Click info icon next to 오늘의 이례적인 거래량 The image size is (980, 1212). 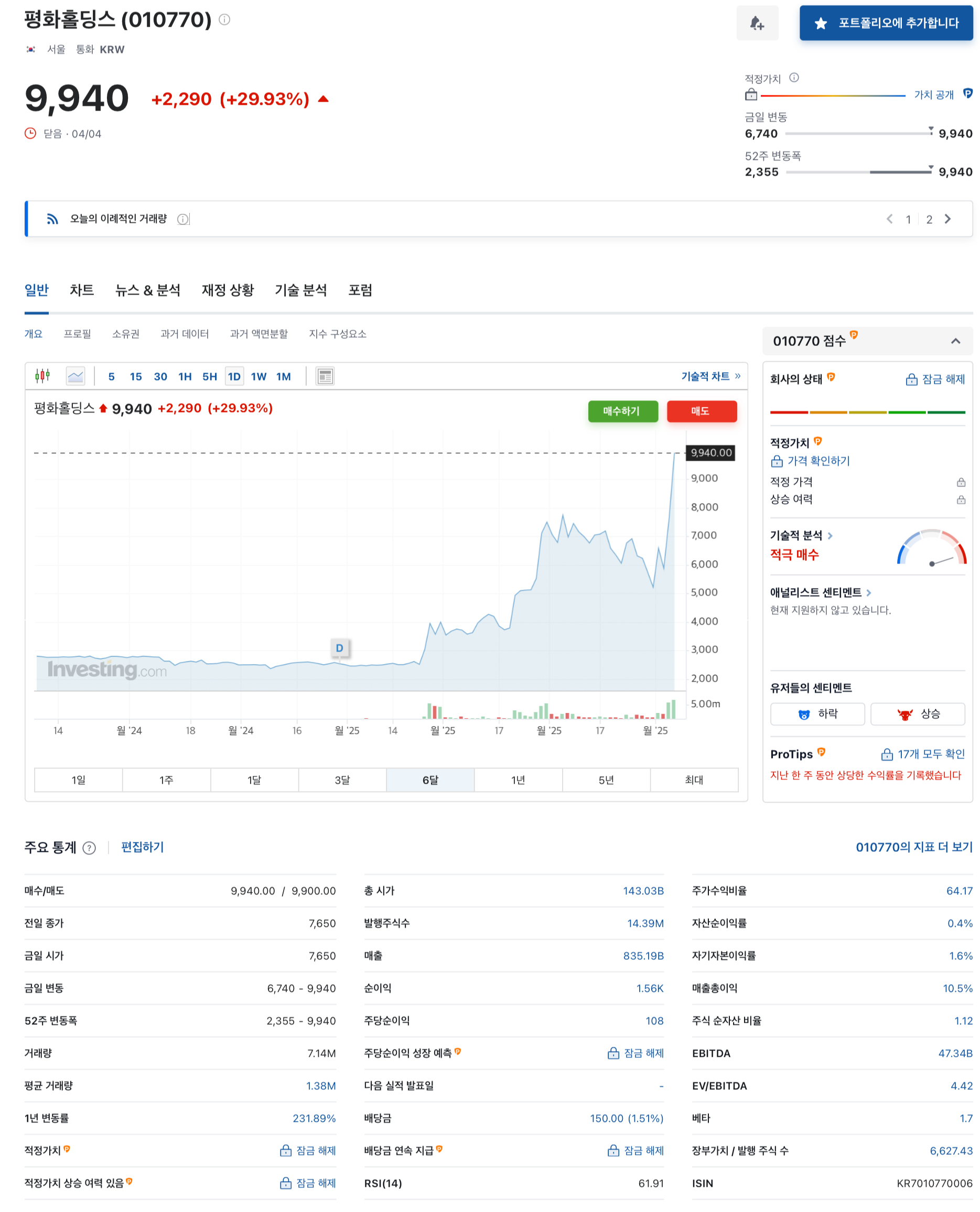pos(182,219)
